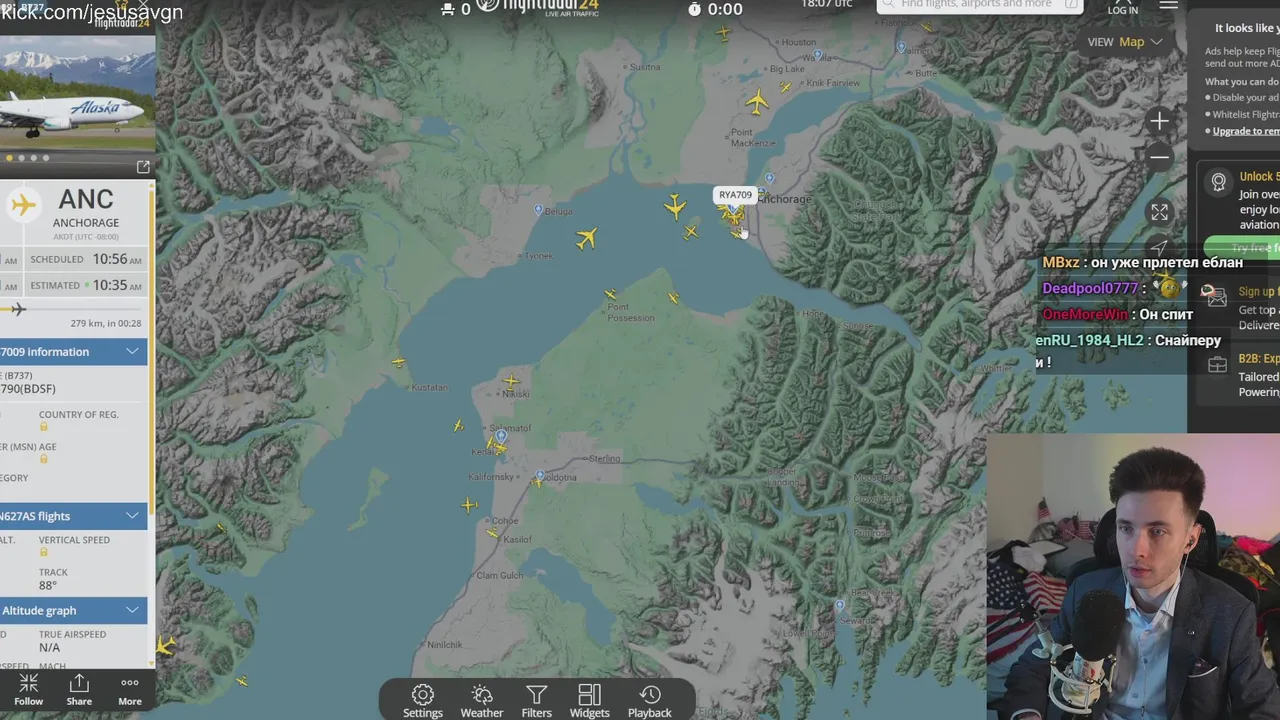Zoom in on the map

(x=1159, y=121)
